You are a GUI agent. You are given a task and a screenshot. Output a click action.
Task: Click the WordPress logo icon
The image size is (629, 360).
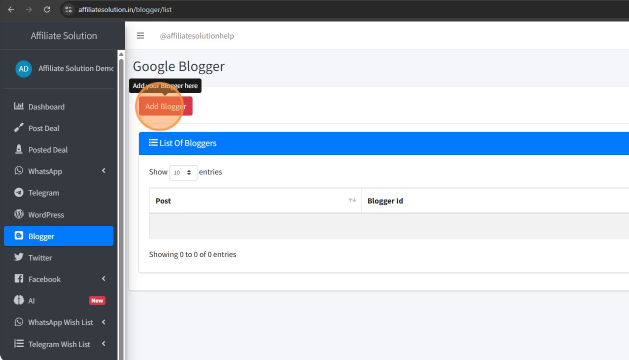click(18, 214)
